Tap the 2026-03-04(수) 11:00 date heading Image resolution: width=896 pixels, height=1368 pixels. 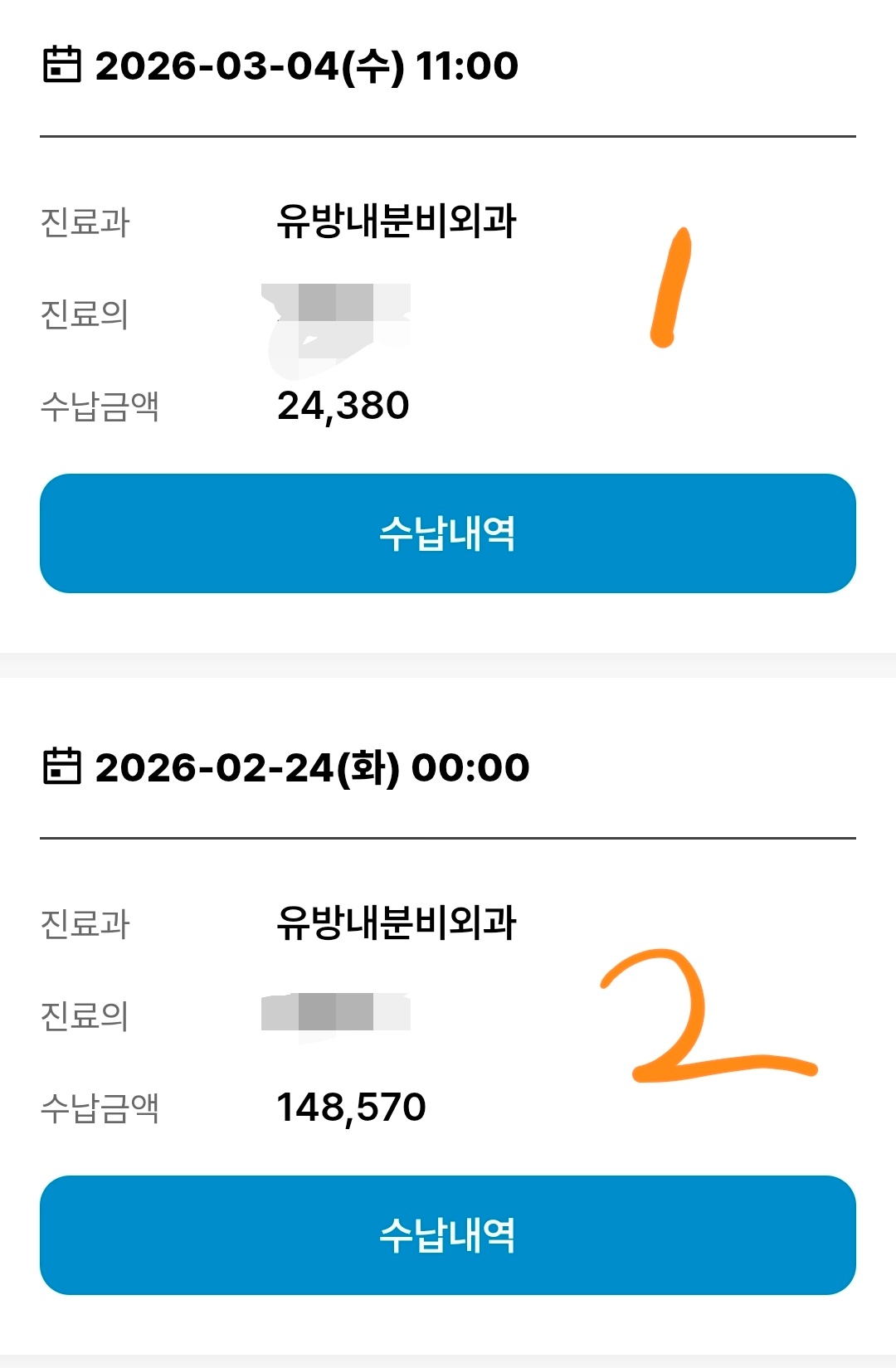tap(307, 66)
